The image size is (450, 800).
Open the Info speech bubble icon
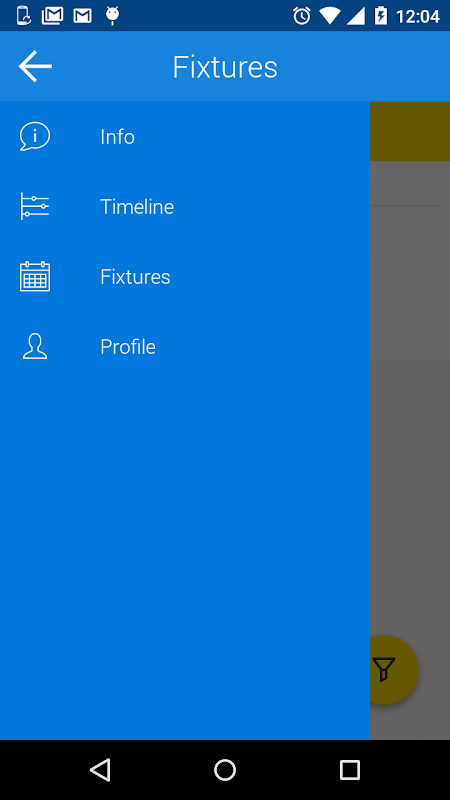pyautogui.click(x=35, y=137)
